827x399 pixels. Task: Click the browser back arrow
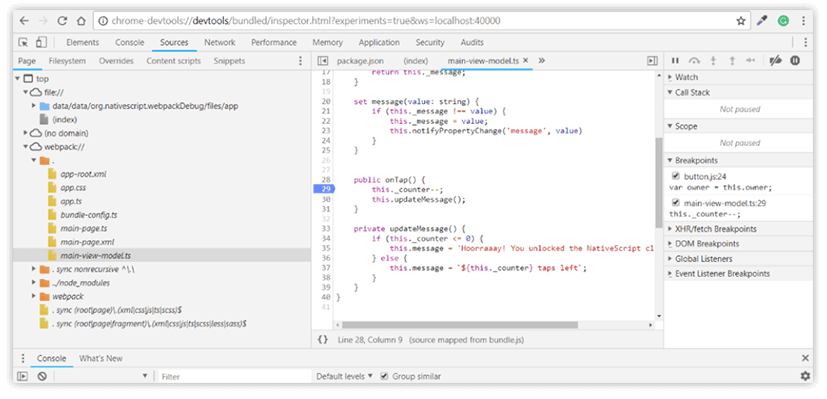tap(24, 21)
